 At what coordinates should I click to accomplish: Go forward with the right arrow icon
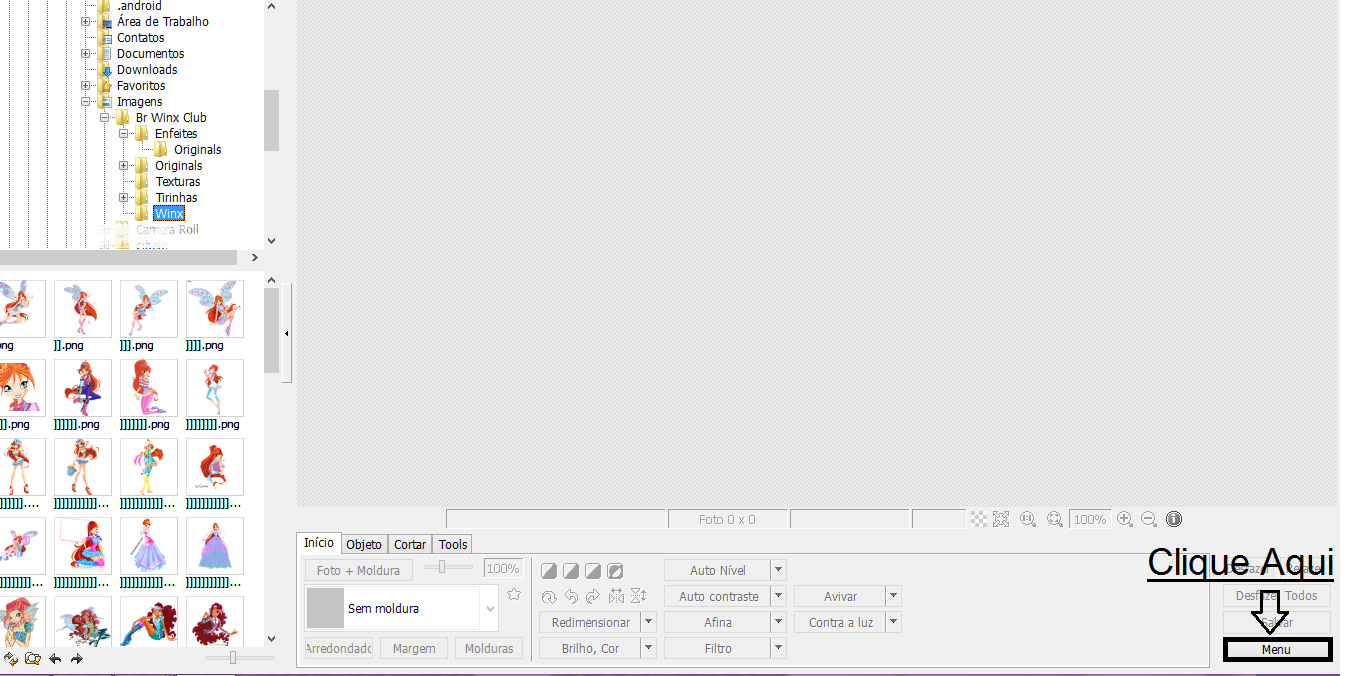pos(76,659)
